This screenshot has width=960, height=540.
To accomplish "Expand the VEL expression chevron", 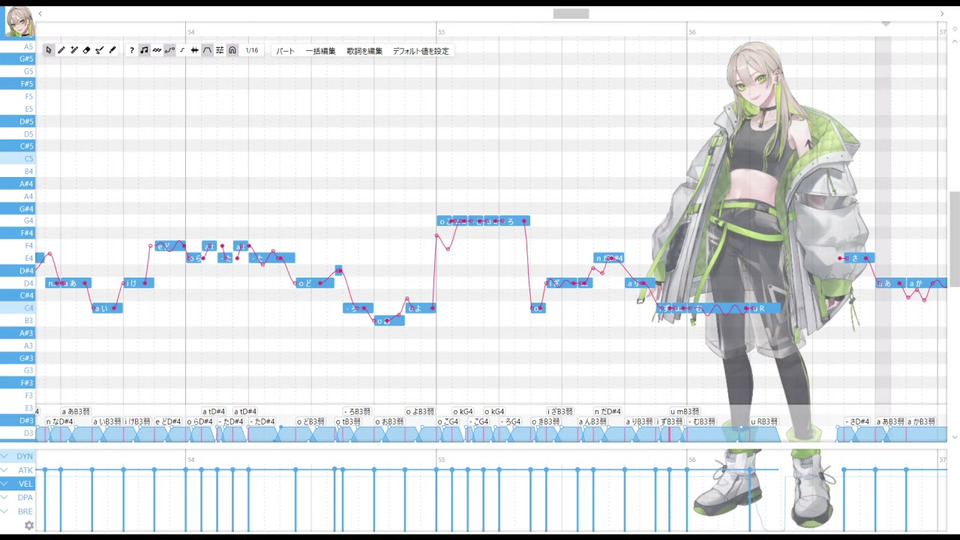I will [5, 484].
